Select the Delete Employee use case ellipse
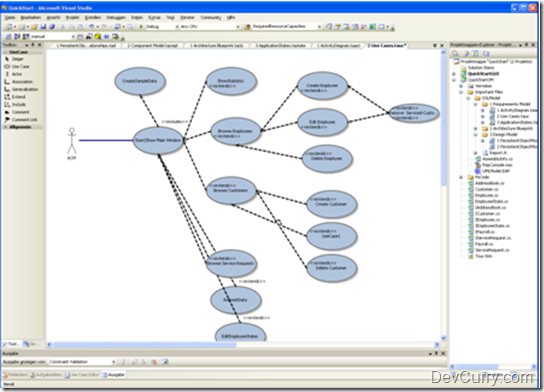The image size is (544, 392). tap(327, 159)
